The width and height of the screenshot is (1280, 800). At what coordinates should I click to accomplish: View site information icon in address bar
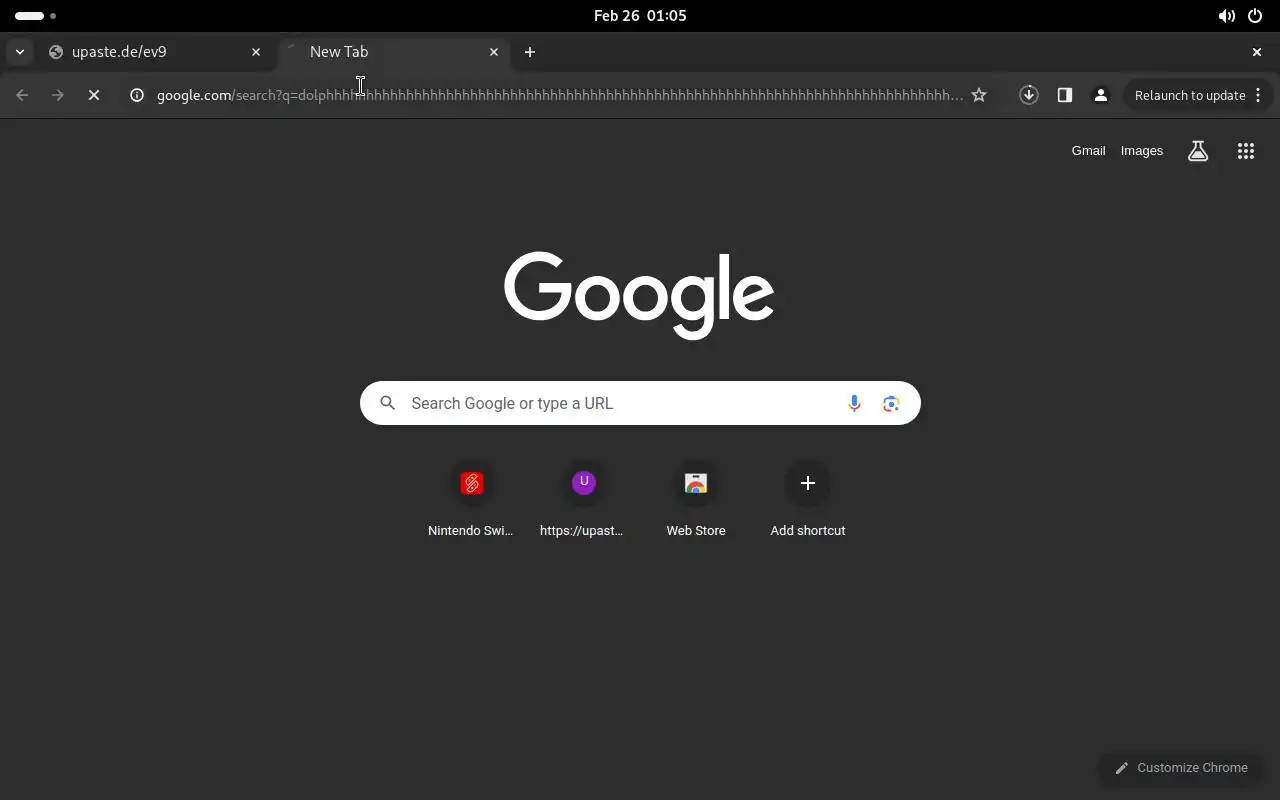[138, 95]
